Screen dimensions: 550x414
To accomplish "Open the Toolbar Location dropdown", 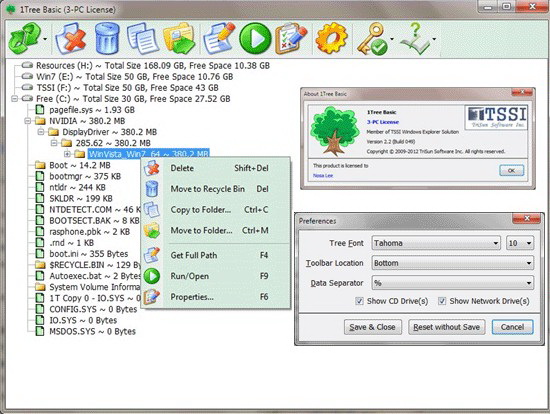I will click(452, 263).
